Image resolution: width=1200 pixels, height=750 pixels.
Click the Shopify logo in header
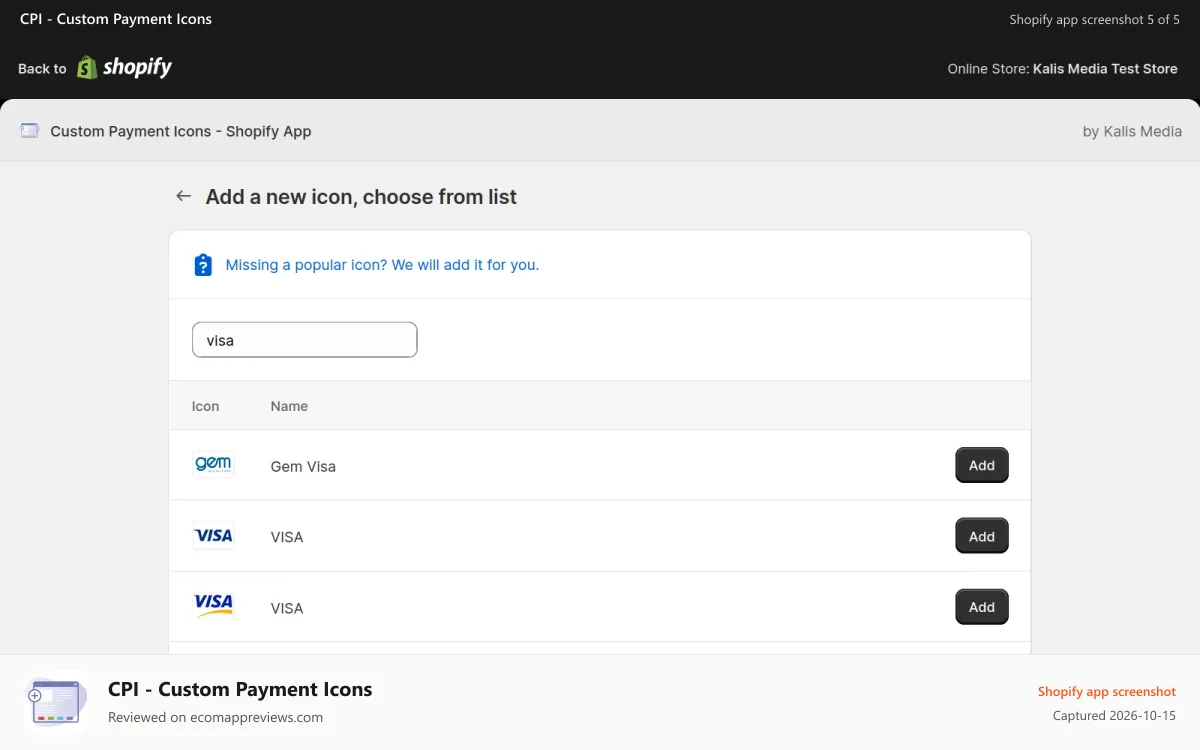(124, 67)
